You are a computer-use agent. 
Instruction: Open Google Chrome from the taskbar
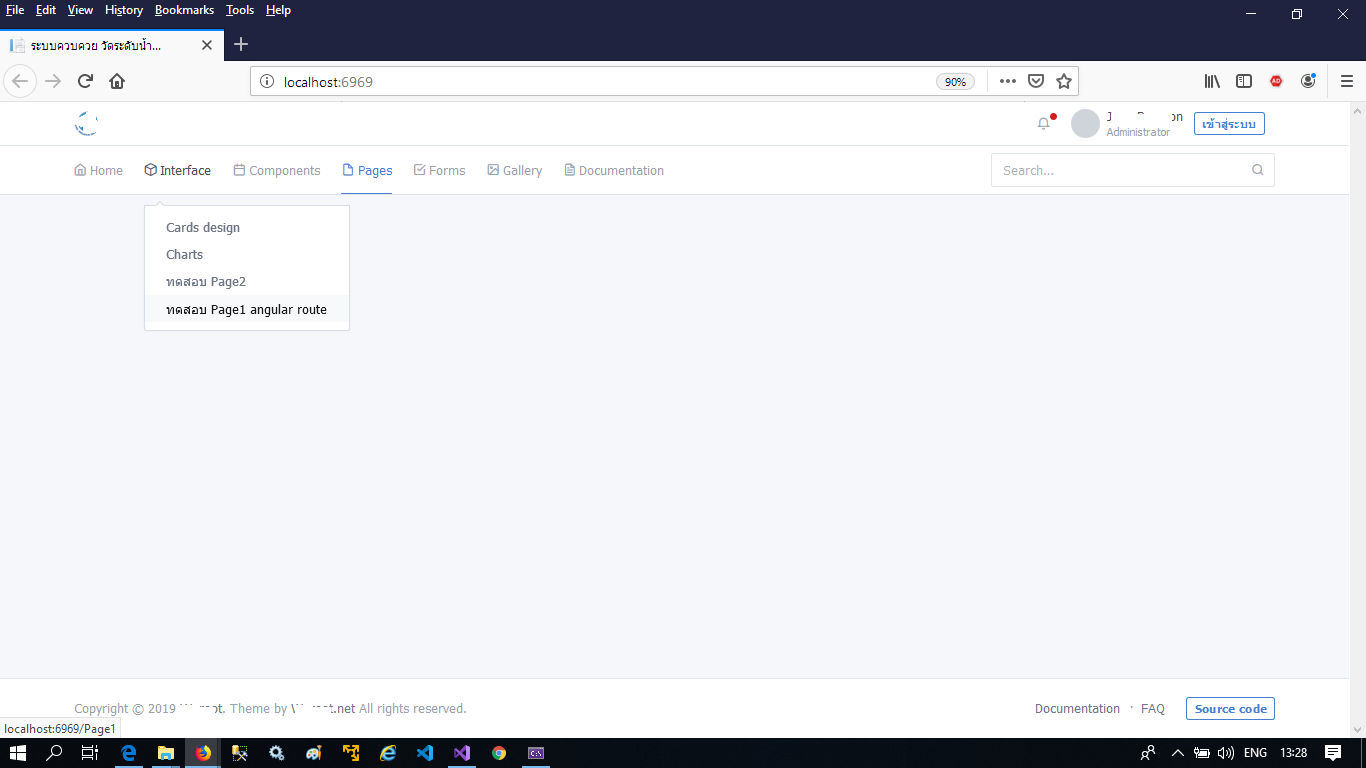(499, 753)
